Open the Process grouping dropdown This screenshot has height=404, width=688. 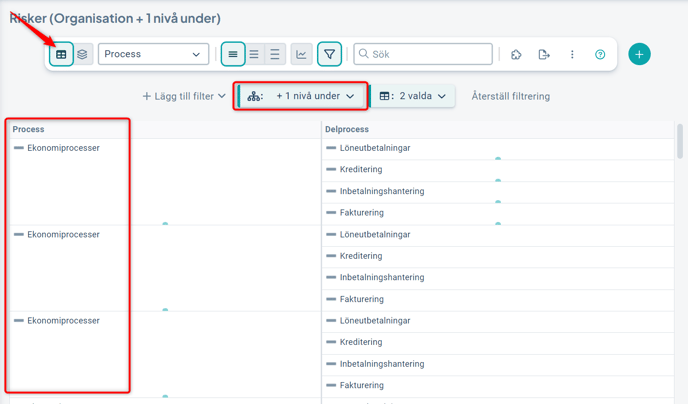pos(153,54)
